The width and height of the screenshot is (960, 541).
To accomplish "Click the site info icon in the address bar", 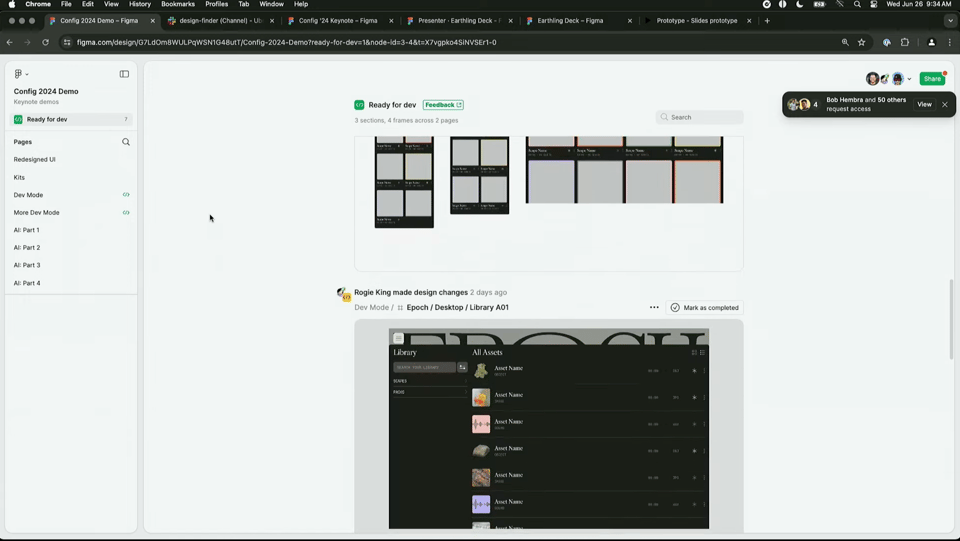I will [x=67, y=42].
